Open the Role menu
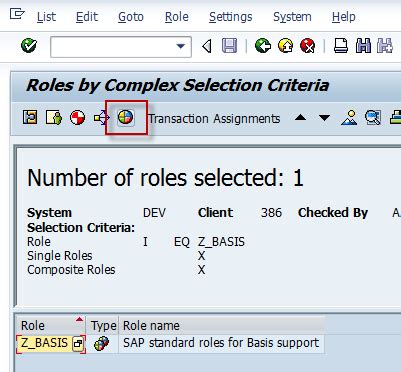 (x=177, y=17)
